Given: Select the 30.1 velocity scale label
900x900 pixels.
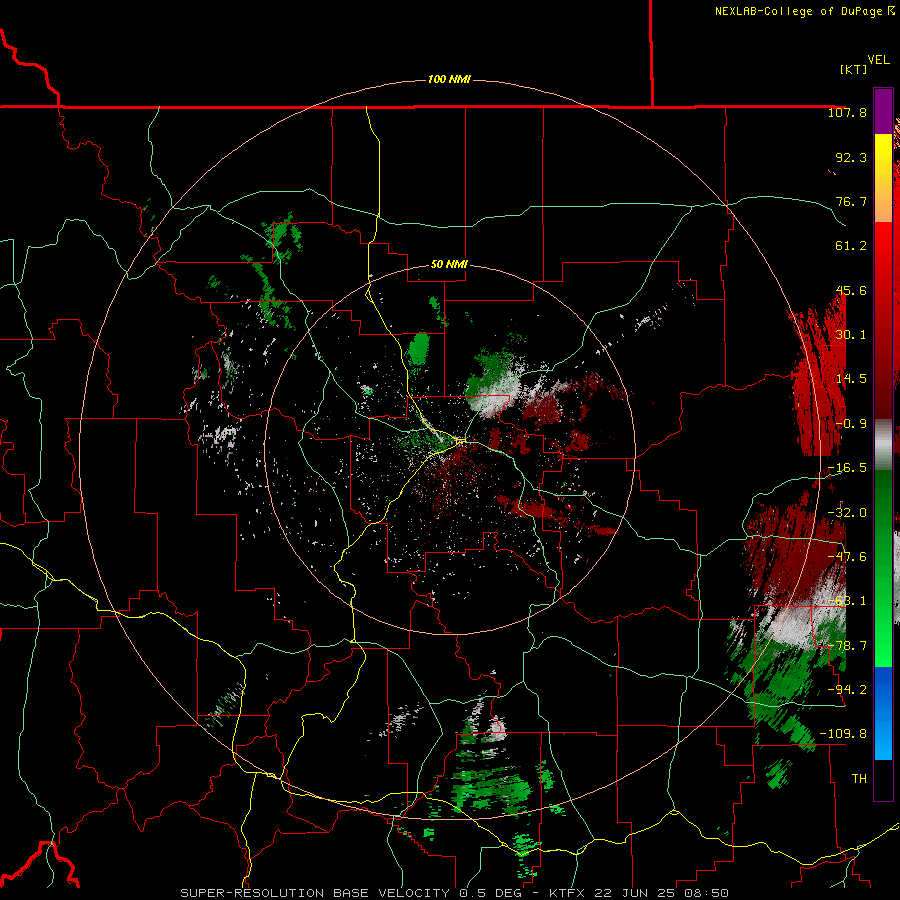Looking at the screenshot, I should click(851, 335).
